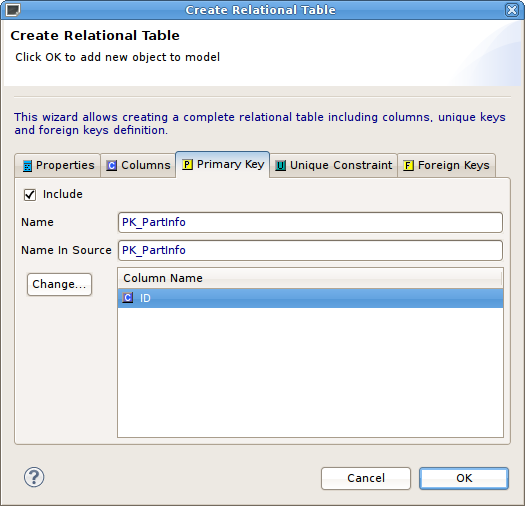Image resolution: width=525 pixels, height=506 pixels.
Task: Edit the Name In Source field
Action: coord(310,250)
